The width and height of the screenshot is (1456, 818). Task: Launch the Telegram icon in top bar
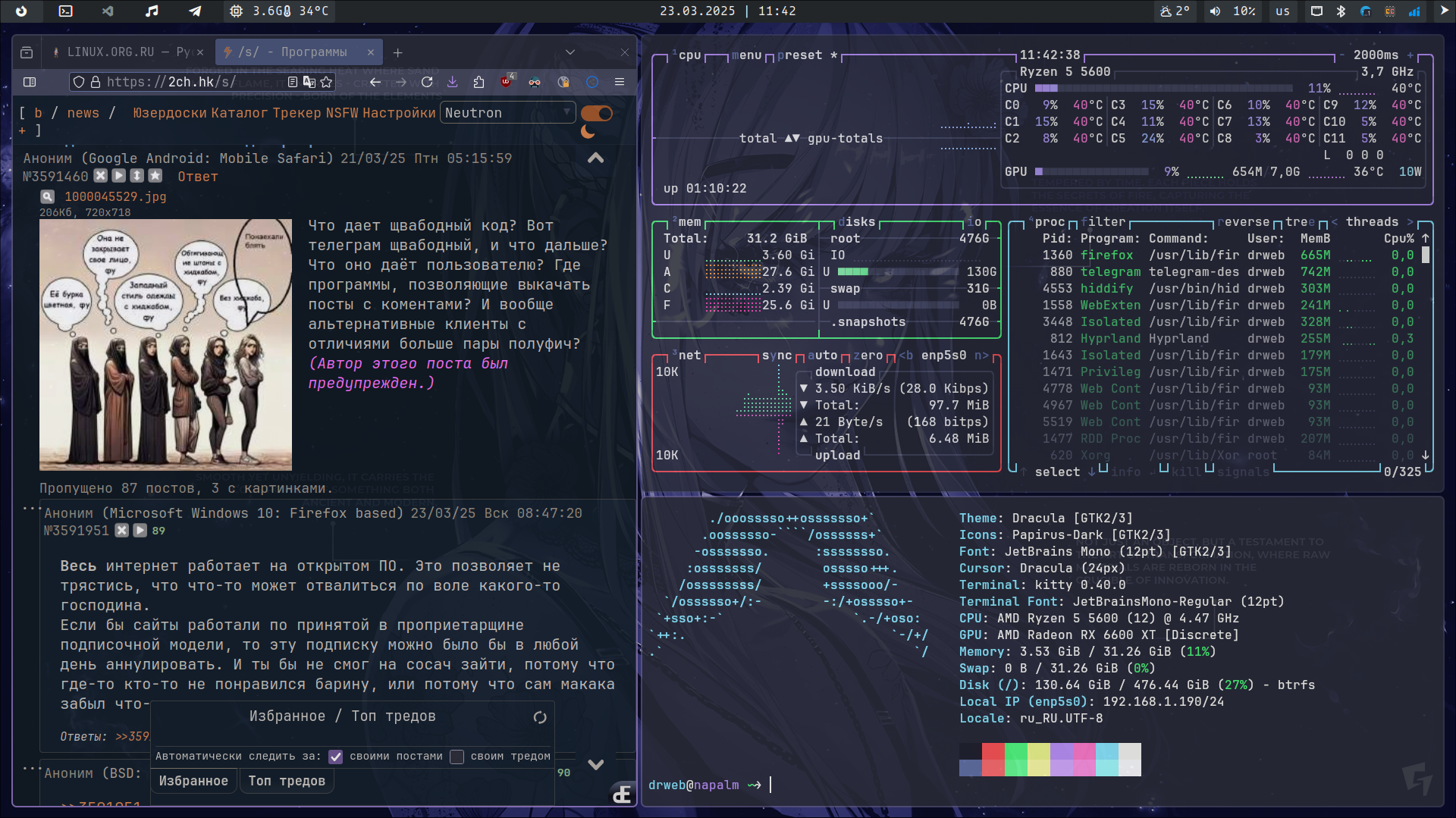tap(196, 11)
